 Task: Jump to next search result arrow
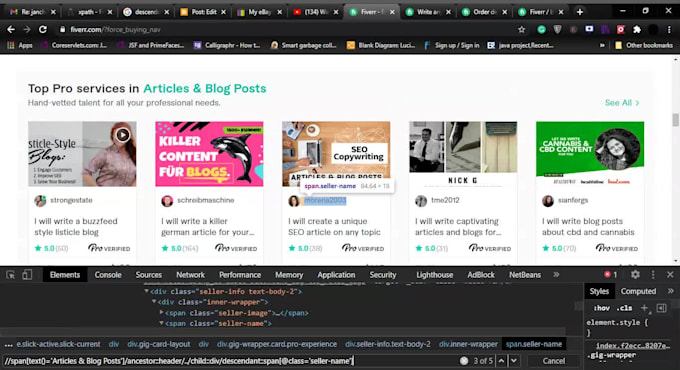514,361
